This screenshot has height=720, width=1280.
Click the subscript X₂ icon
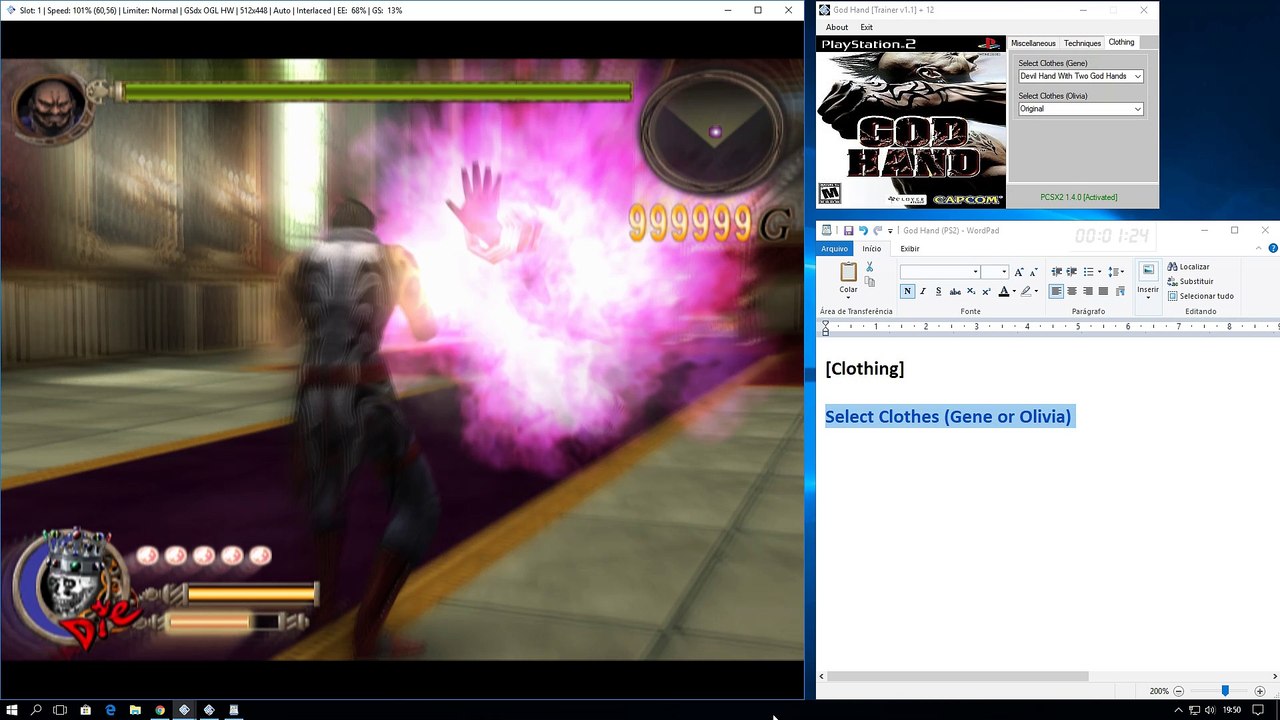[971, 291]
